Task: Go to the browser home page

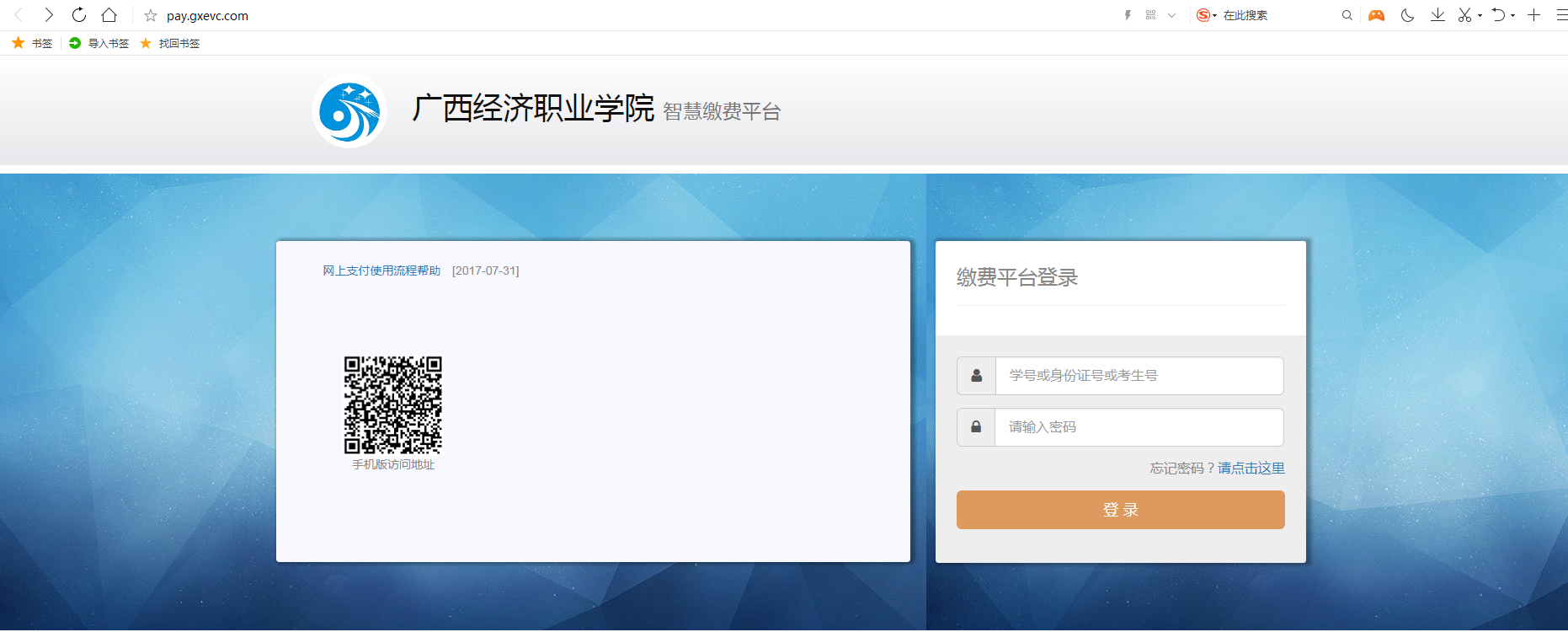Action: point(109,15)
